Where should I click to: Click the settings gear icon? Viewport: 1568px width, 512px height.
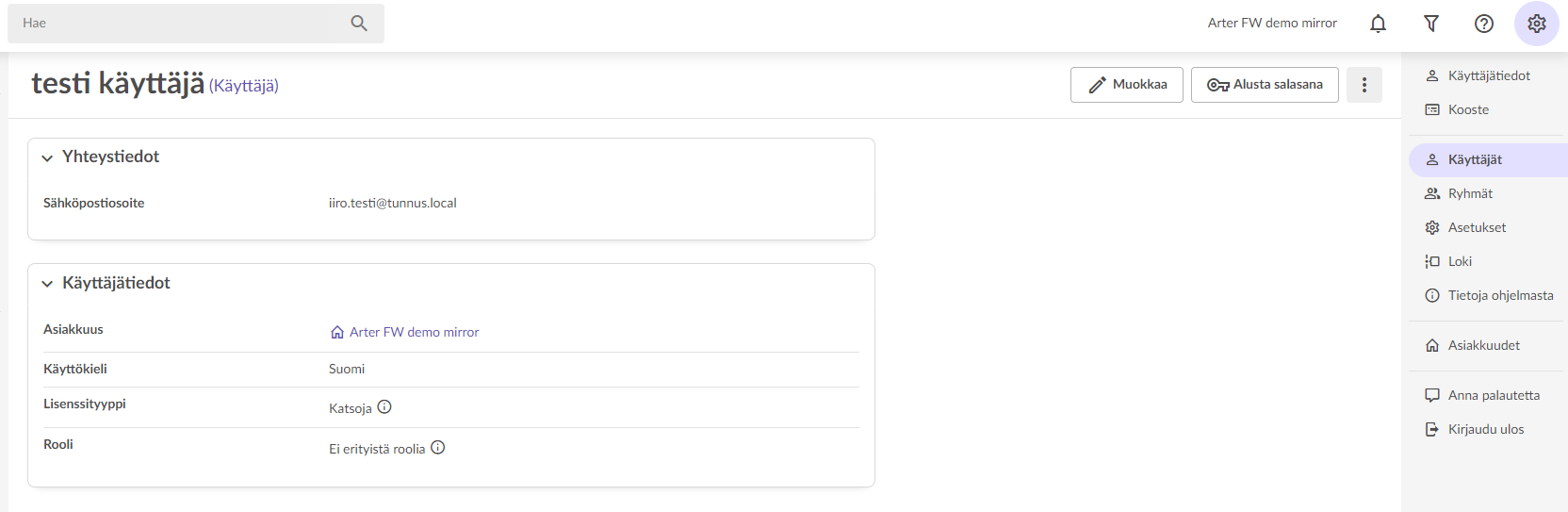[x=1537, y=24]
